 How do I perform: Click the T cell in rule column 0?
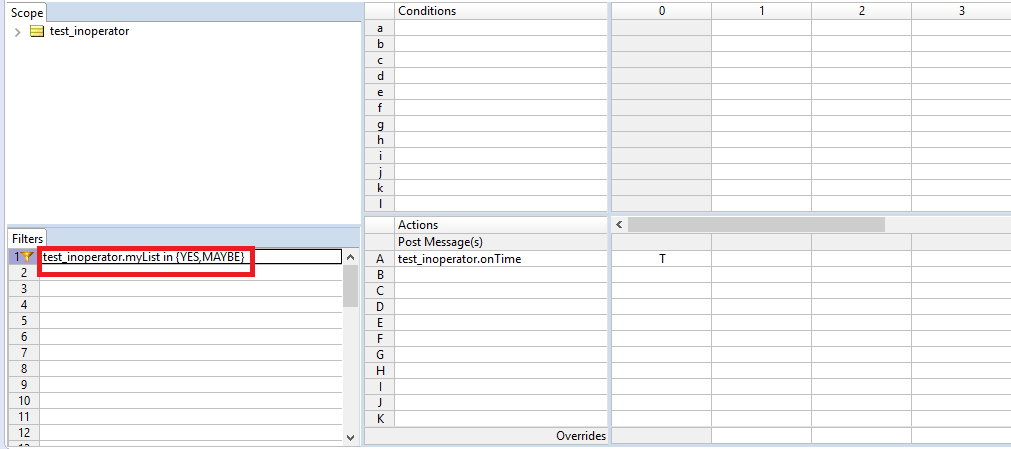coord(662,259)
